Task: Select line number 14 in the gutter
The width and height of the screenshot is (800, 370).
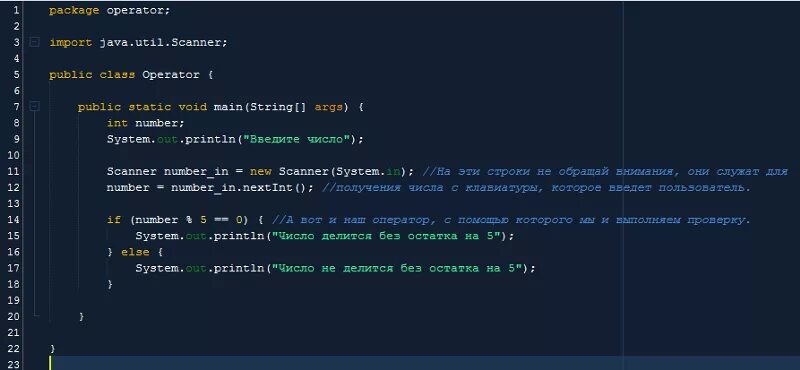Action: tap(14, 219)
